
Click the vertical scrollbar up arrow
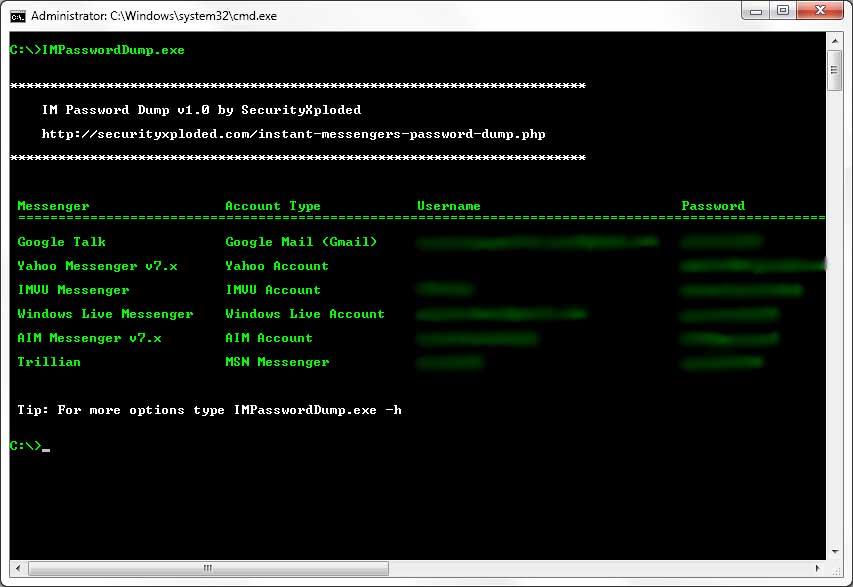834,41
